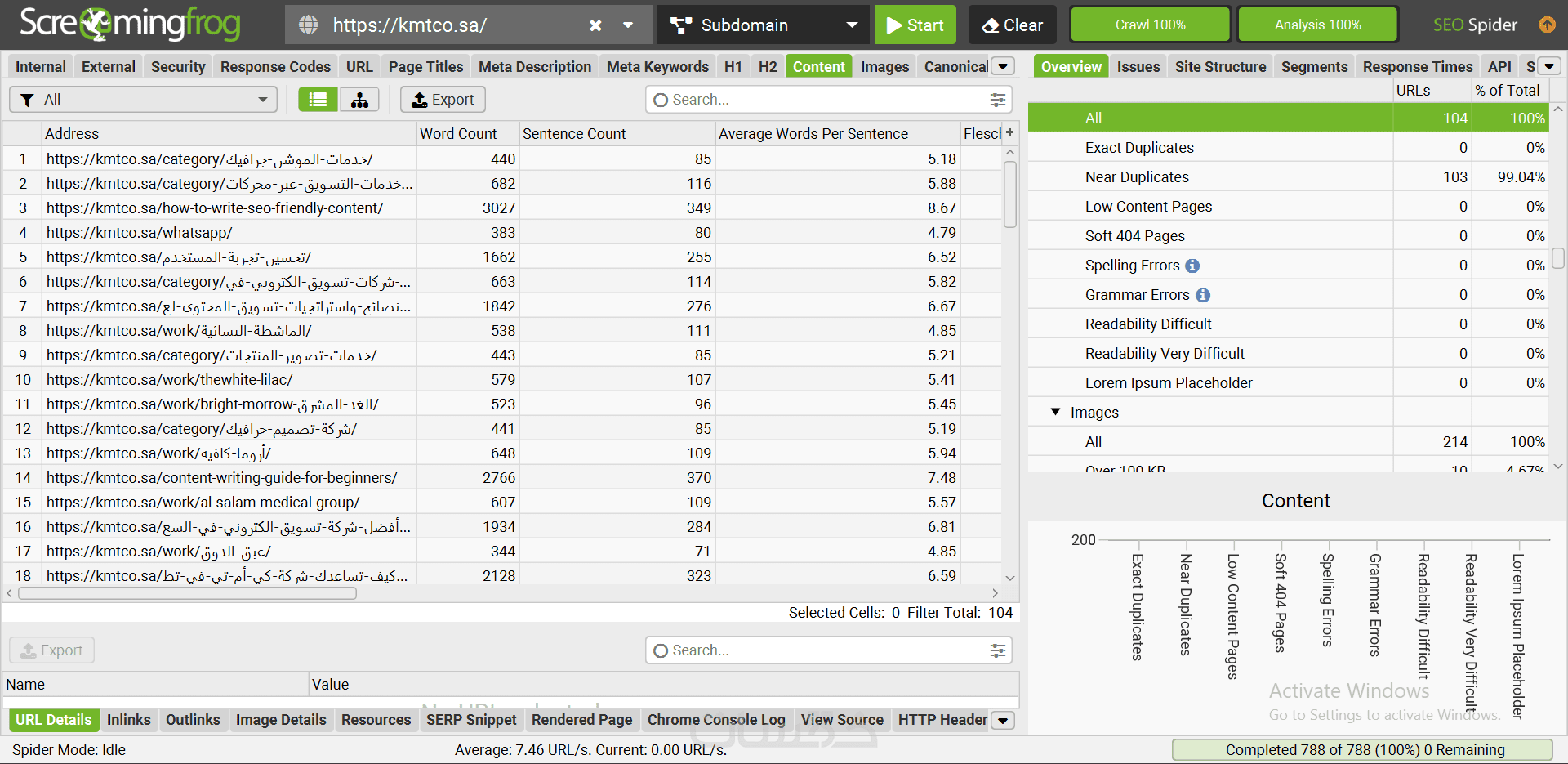Click the main table vertical scrollbar

(x=1010, y=194)
